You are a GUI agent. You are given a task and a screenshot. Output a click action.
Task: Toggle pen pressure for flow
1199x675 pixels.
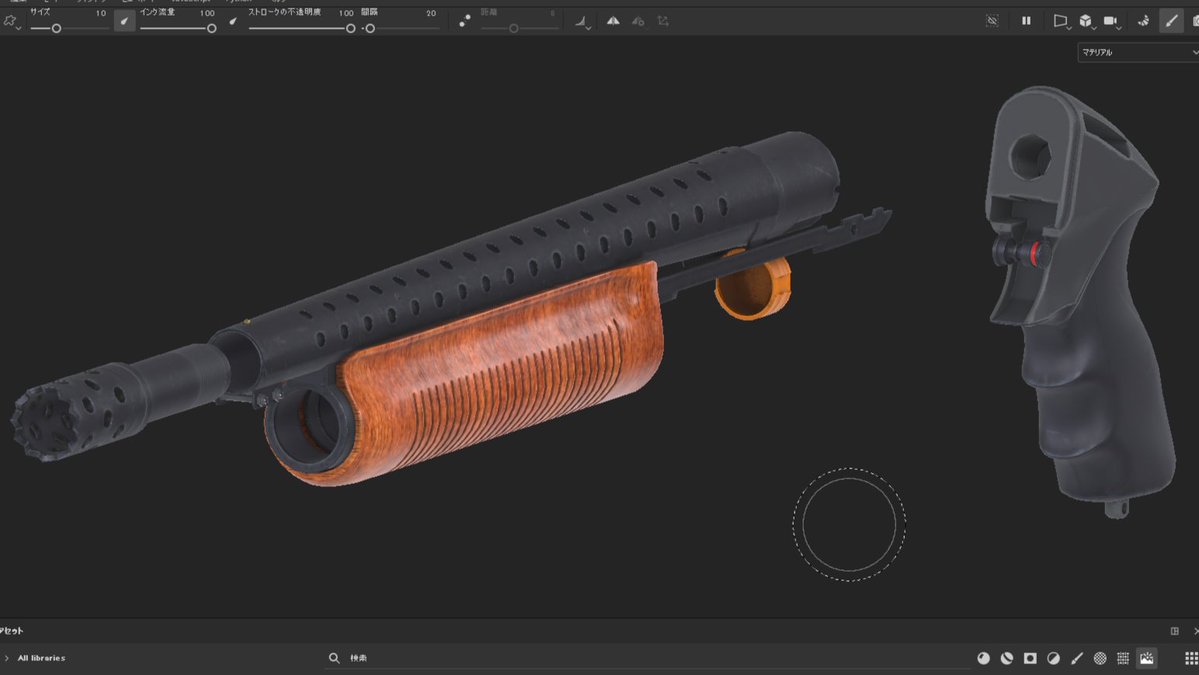tap(233, 21)
